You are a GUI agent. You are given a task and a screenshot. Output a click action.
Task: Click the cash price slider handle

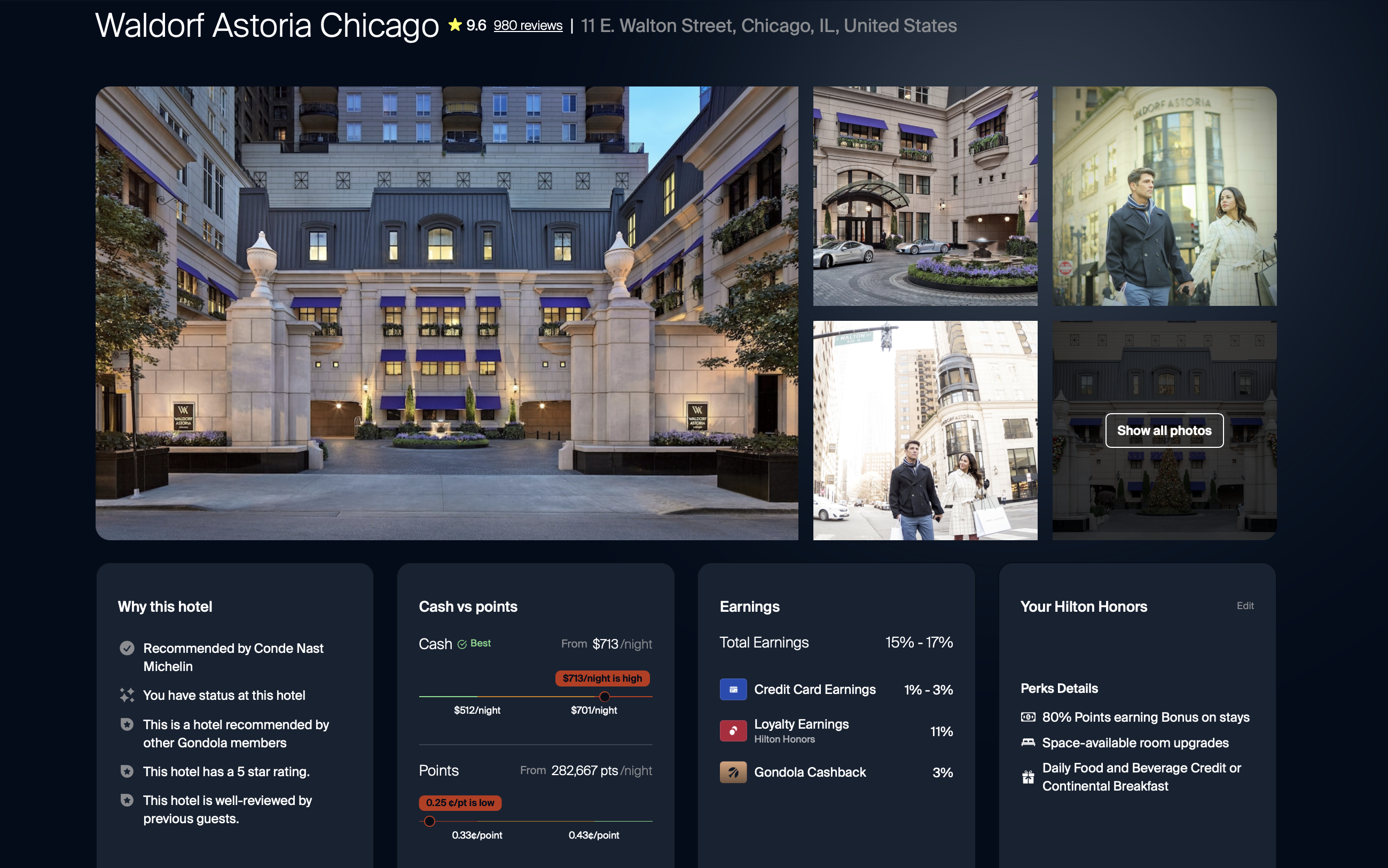click(x=604, y=696)
